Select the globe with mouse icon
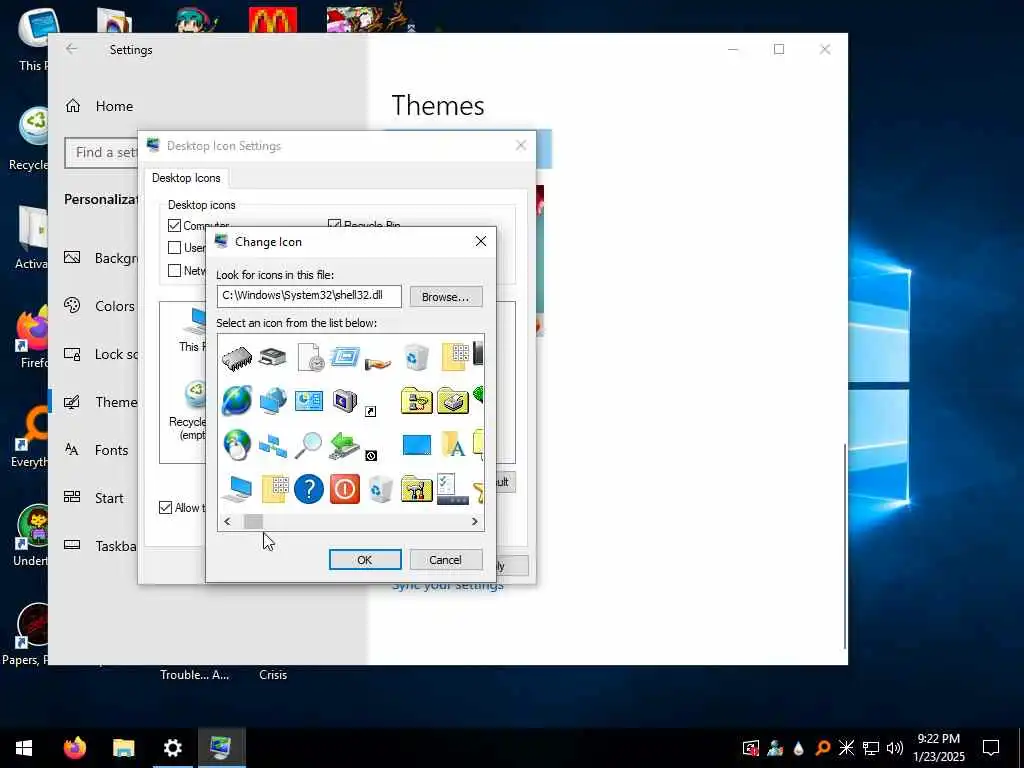The height and width of the screenshot is (768, 1024). coord(236,445)
